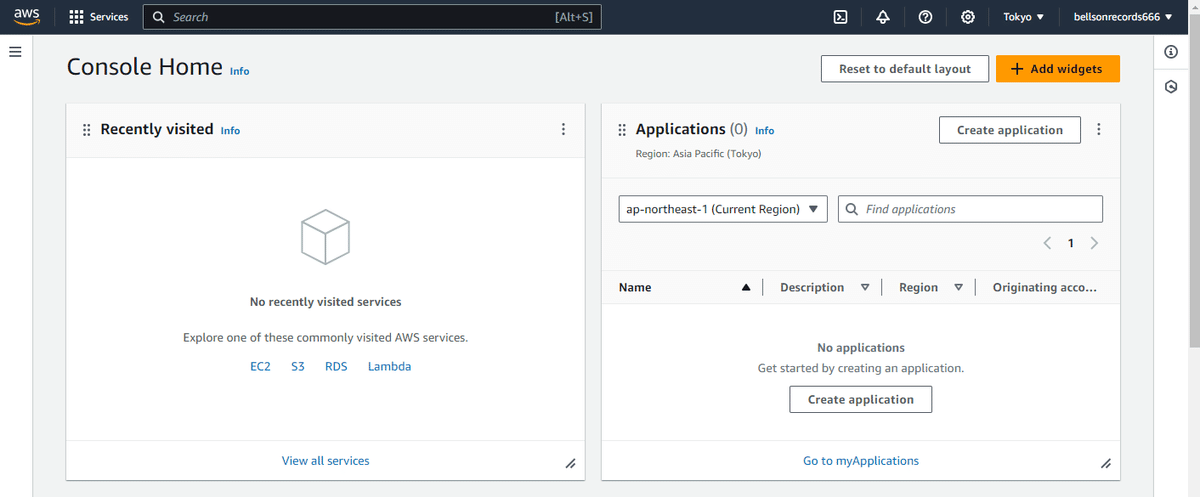Click the hexagon icon in the right sidebar
Screen dimensions: 1200x497
pyautogui.click(x=1171, y=88)
